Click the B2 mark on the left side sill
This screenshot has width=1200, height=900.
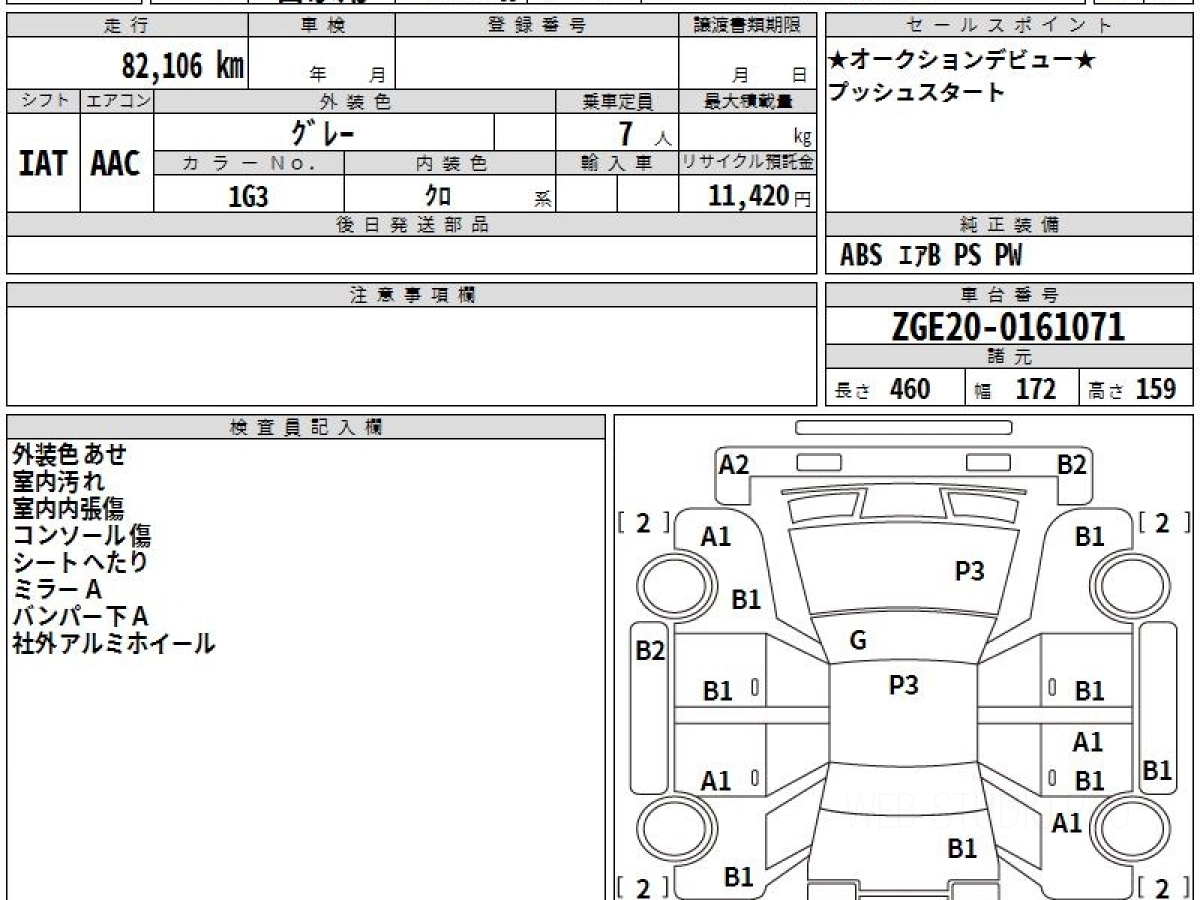point(650,651)
